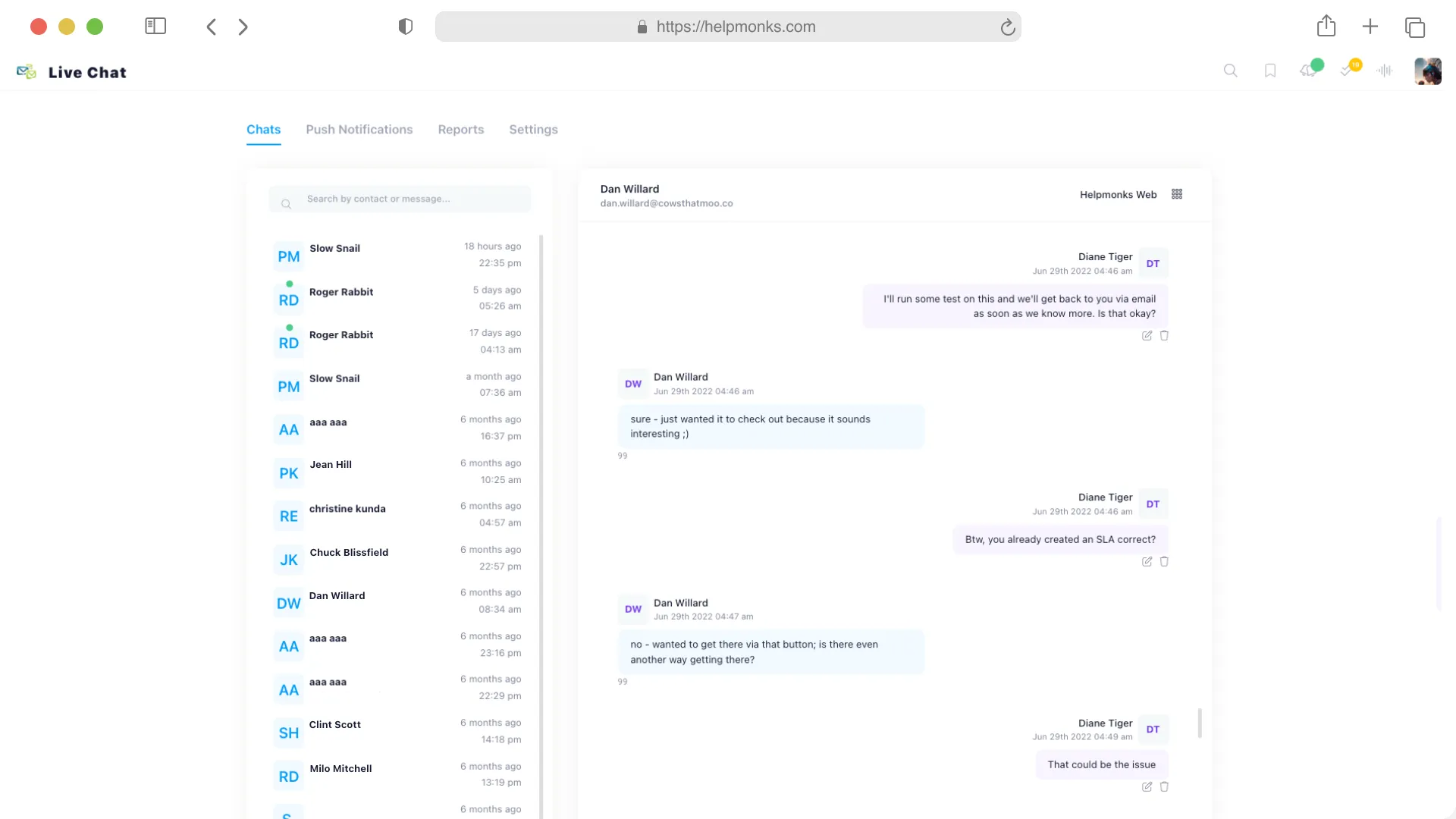
Task: Delete the 'created an SLA correct?' message
Action: click(1164, 562)
